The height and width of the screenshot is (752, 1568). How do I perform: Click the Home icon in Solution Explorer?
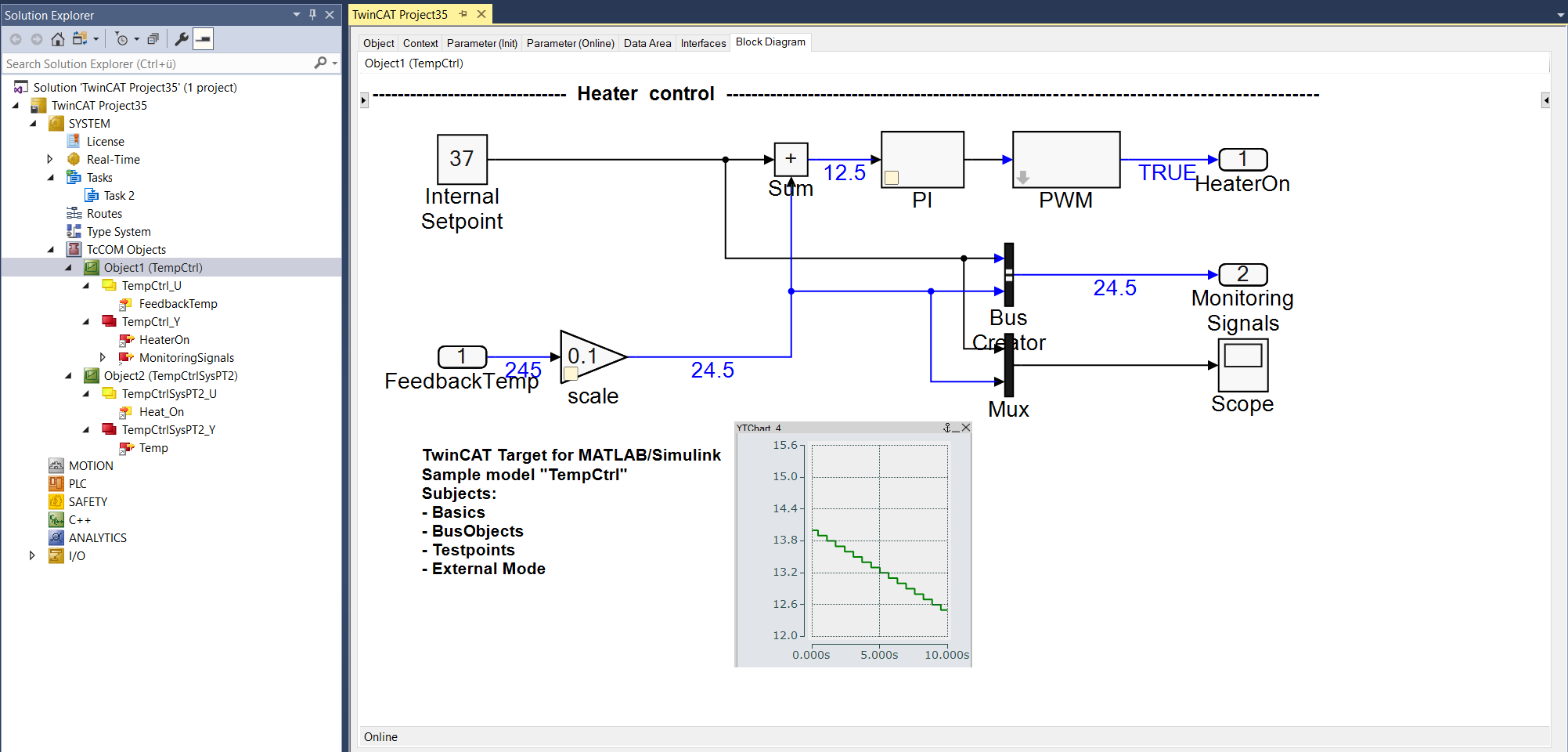(x=58, y=39)
